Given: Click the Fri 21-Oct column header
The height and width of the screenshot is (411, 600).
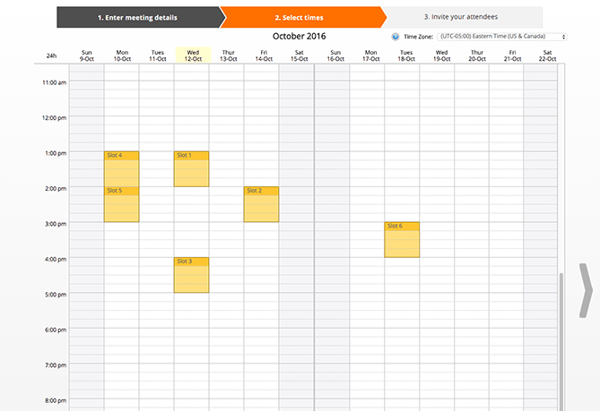Looking at the screenshot, I should coord(512,55).
